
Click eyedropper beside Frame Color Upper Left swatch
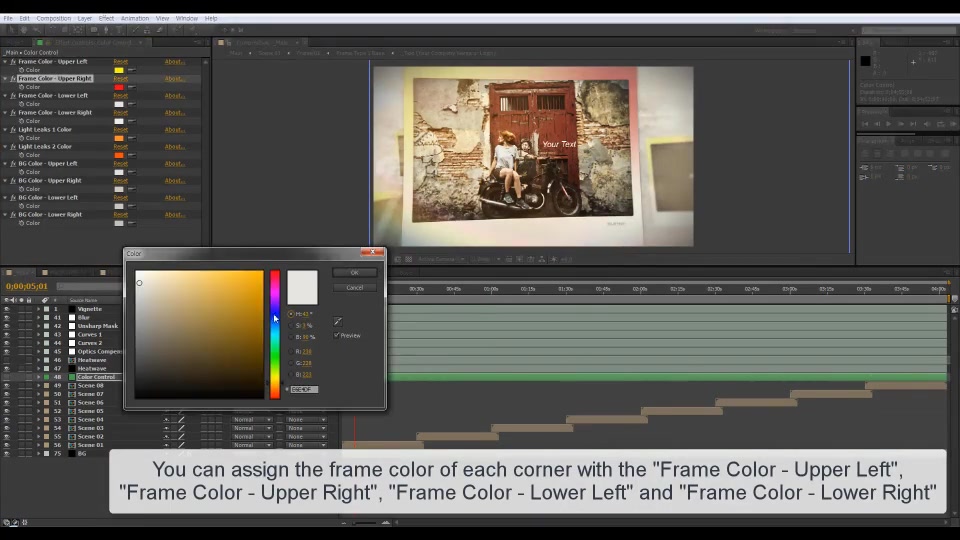pyautogui.click(x=132, y=70)
